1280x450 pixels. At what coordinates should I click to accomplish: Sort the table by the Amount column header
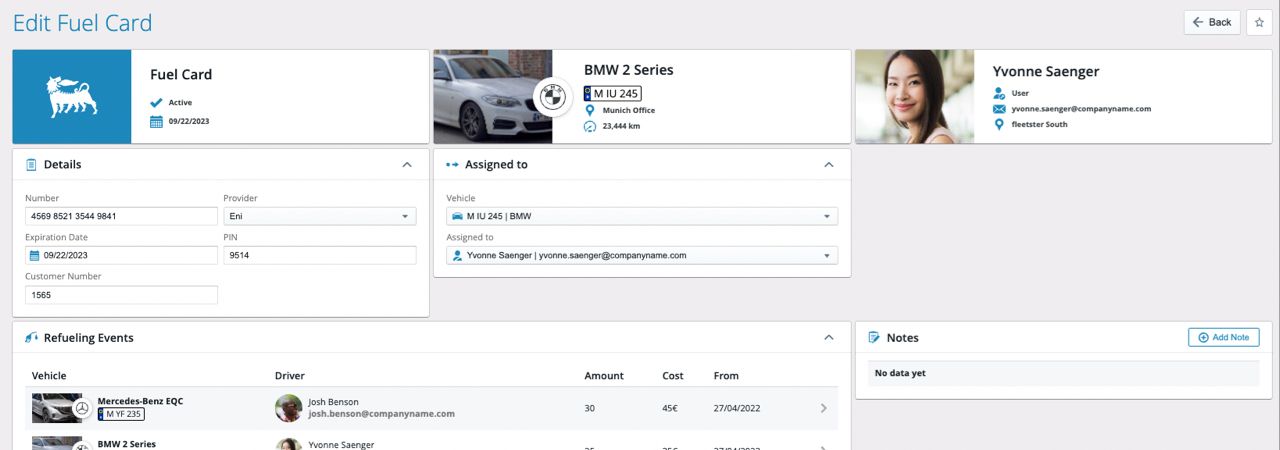coord(604,376)
